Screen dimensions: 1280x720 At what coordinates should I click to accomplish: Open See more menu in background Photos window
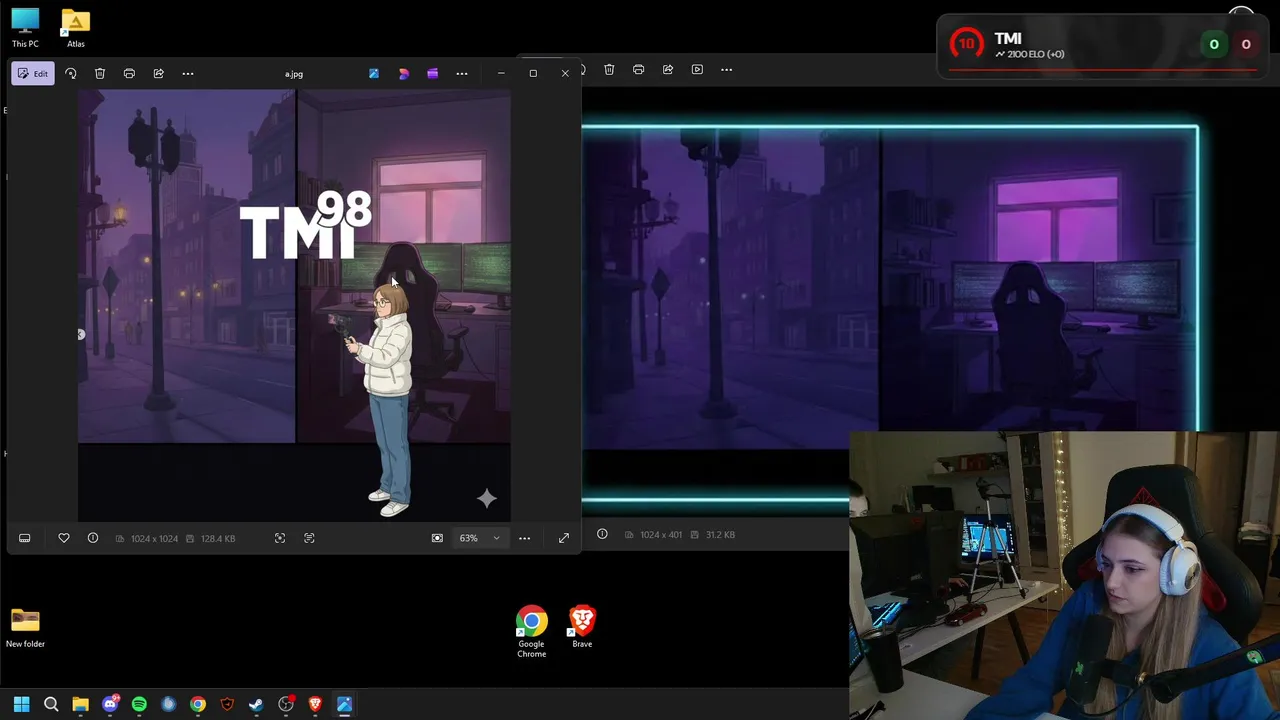coord(727,69)
